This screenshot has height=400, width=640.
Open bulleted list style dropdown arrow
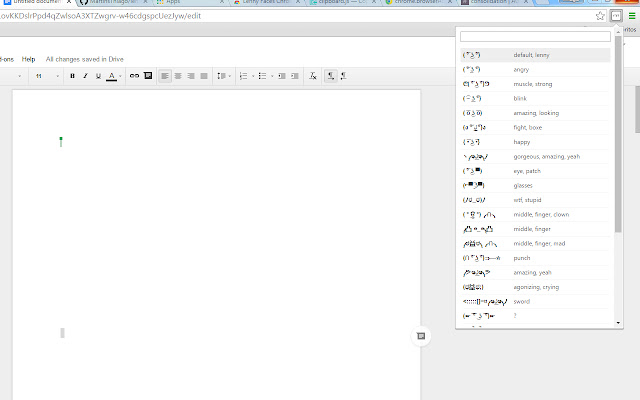(272, 76)
